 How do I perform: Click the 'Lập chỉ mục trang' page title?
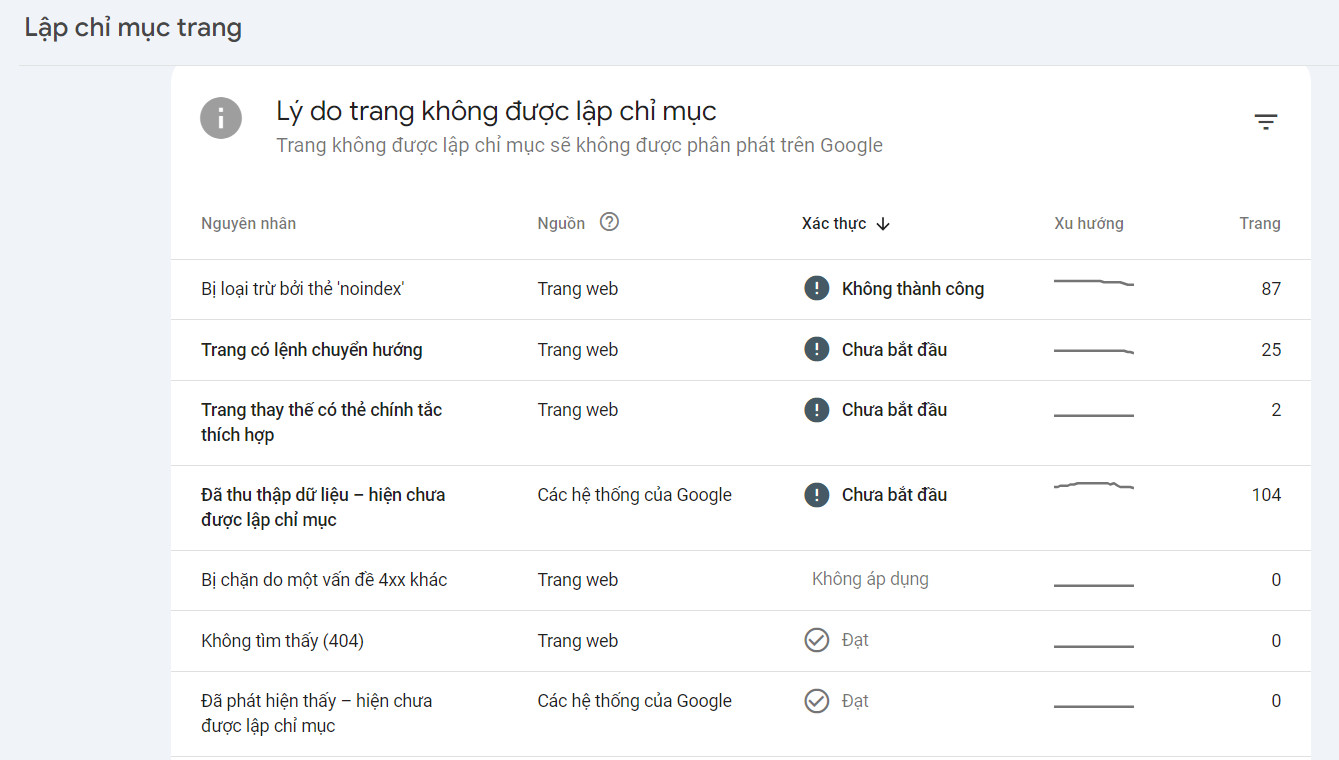click(133, 28)
